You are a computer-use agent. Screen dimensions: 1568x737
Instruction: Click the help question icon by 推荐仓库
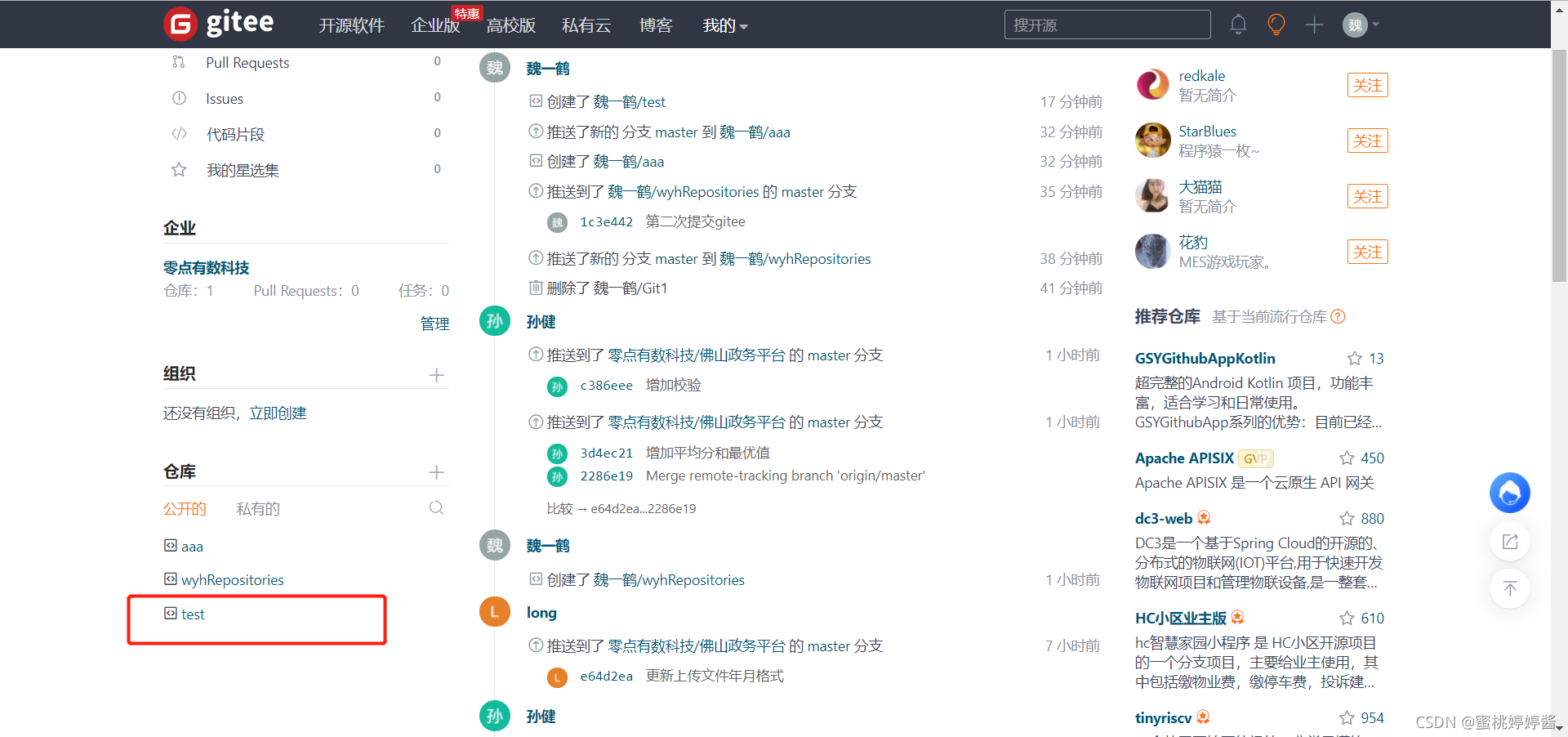coord(1338,317)
